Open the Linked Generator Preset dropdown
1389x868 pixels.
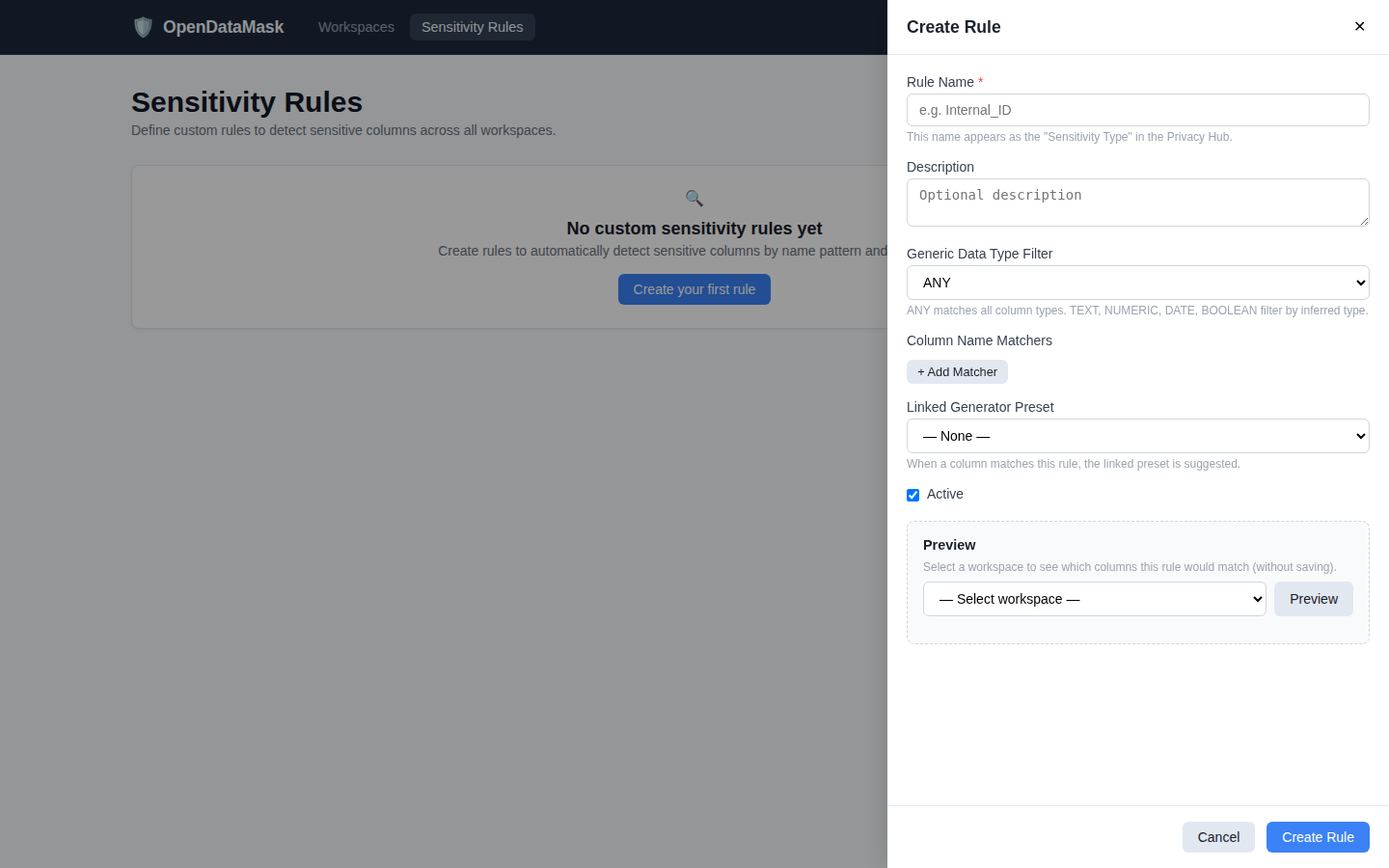(x=1138, y=436)
